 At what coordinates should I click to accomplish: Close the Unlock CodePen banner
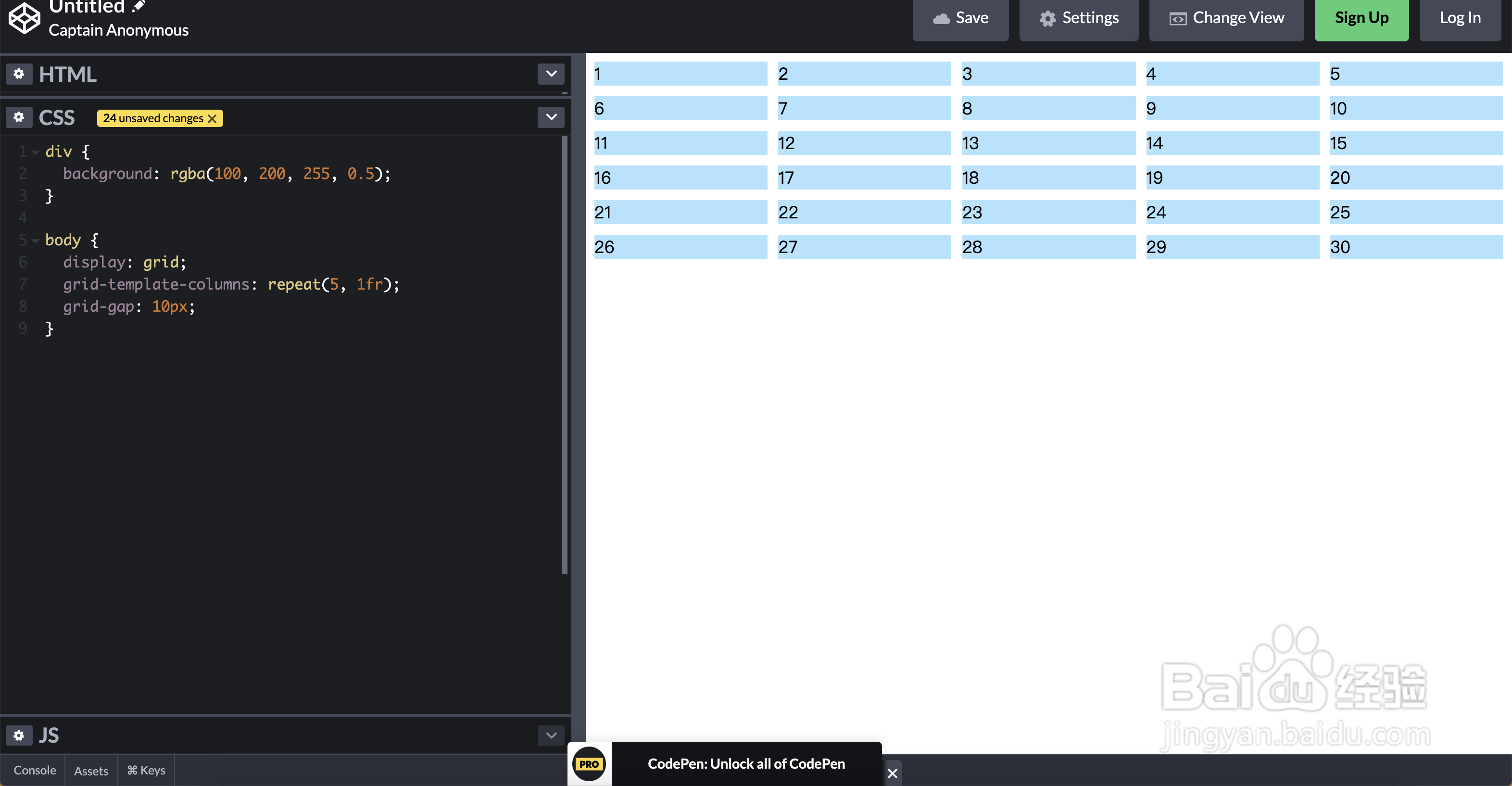pyautogui.click(x=892, y=773)
